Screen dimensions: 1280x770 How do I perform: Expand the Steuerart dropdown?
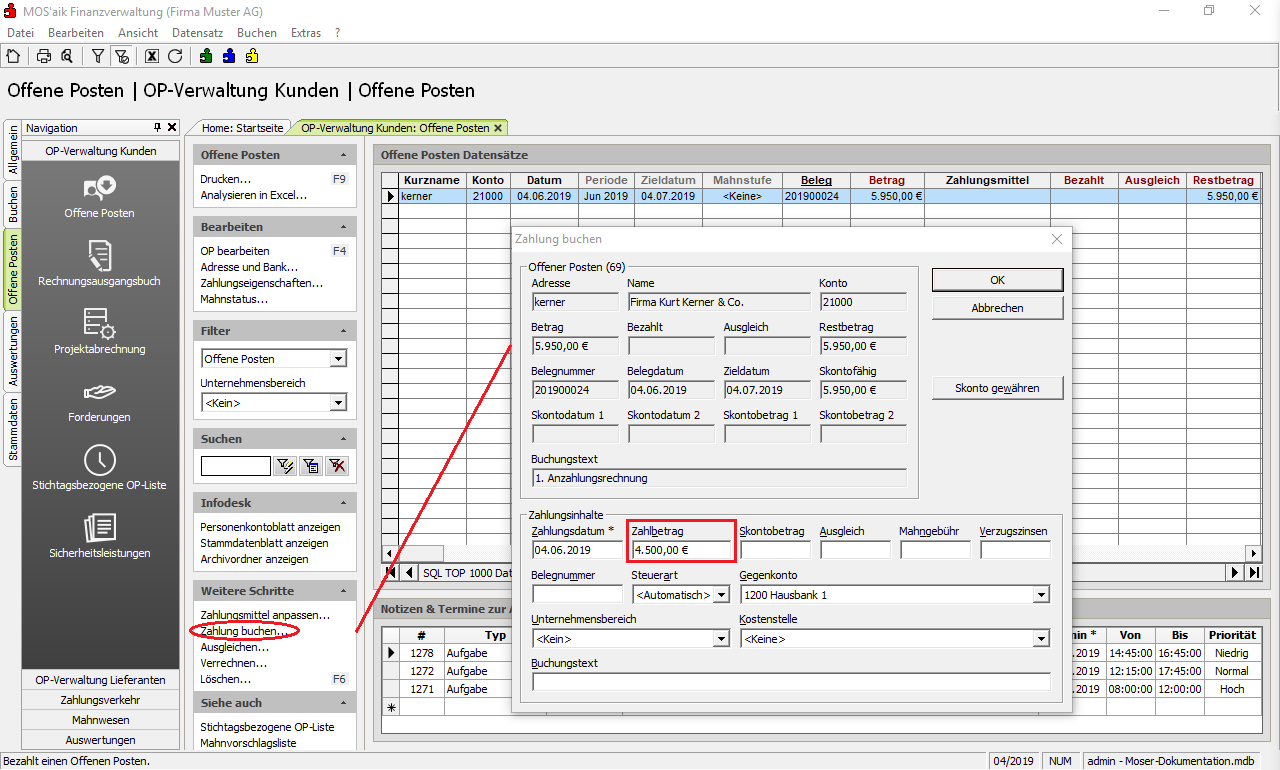pyautogui.click(x=721, y=595)
